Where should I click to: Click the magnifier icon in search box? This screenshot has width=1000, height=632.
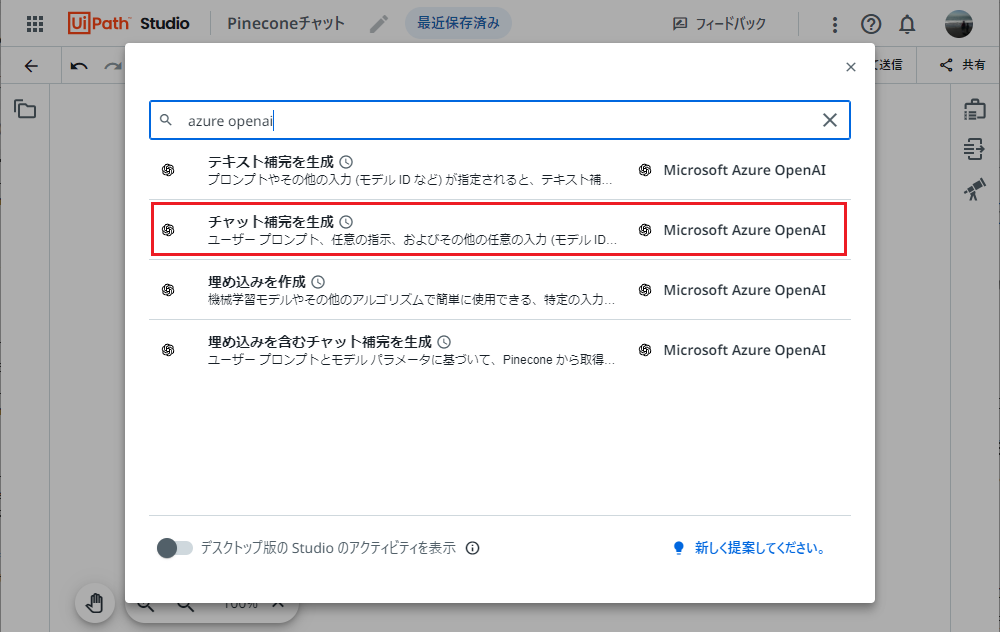(x=166, y=120)
